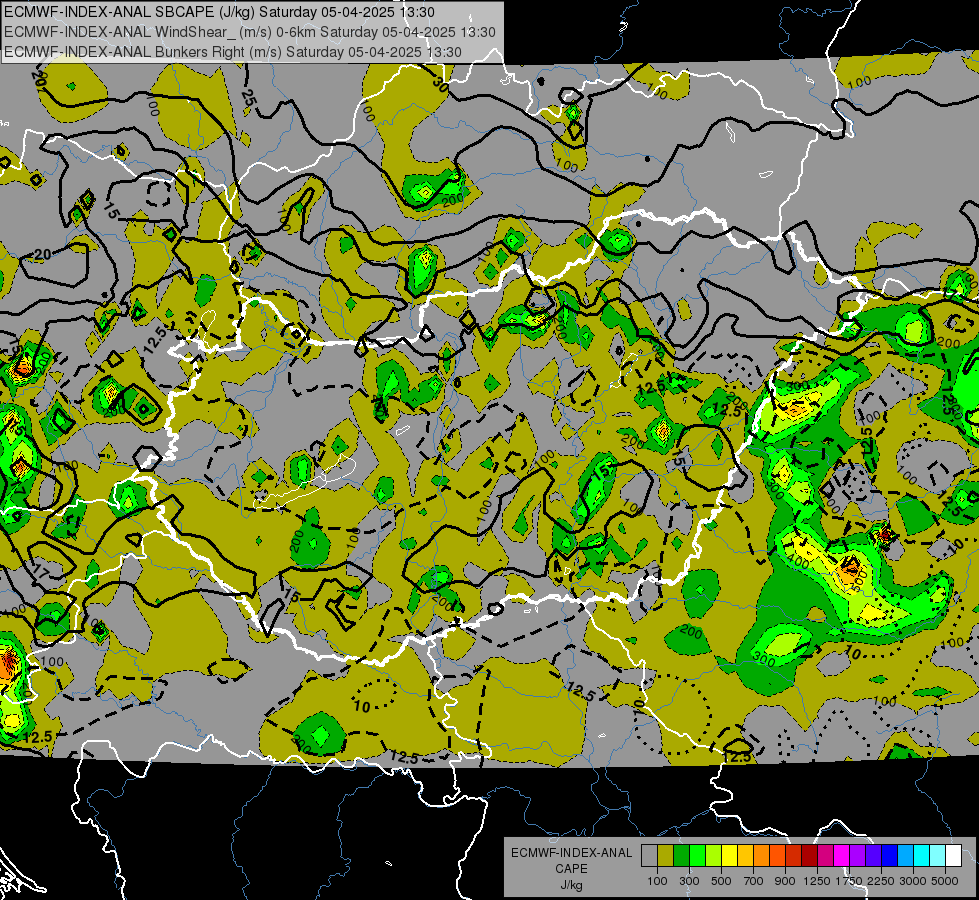Click the legend tick label 3000
This screenshot has width=979, height=900.
[913, 881]
